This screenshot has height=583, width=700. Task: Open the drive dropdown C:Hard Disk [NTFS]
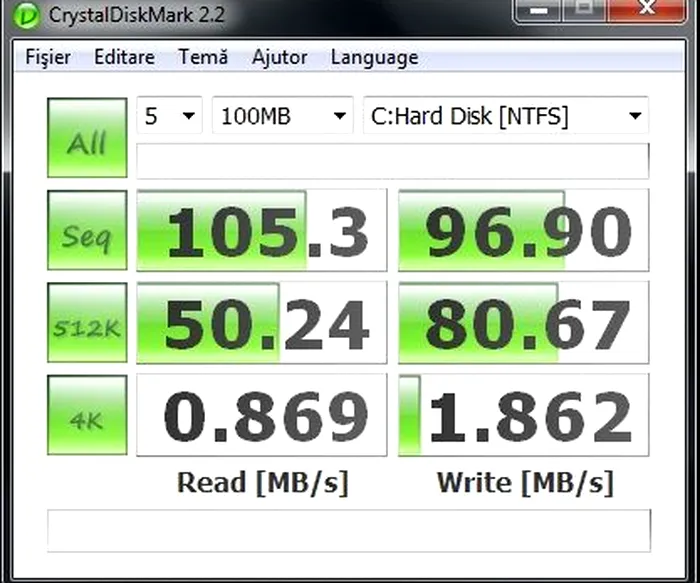pos(506,116)
